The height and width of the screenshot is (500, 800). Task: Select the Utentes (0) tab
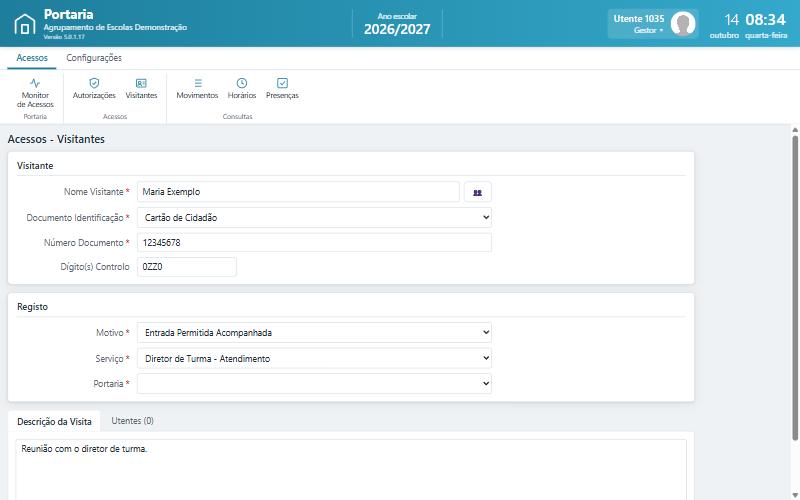[132, 421]
